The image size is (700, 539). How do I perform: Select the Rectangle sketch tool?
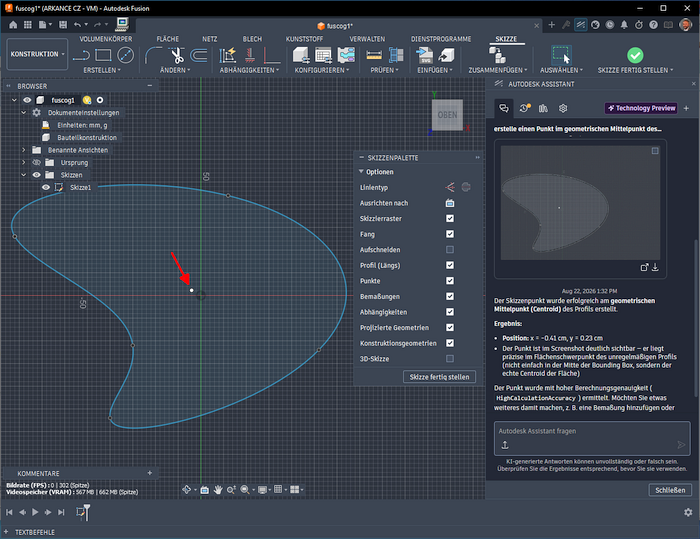(x=103, y=55)
